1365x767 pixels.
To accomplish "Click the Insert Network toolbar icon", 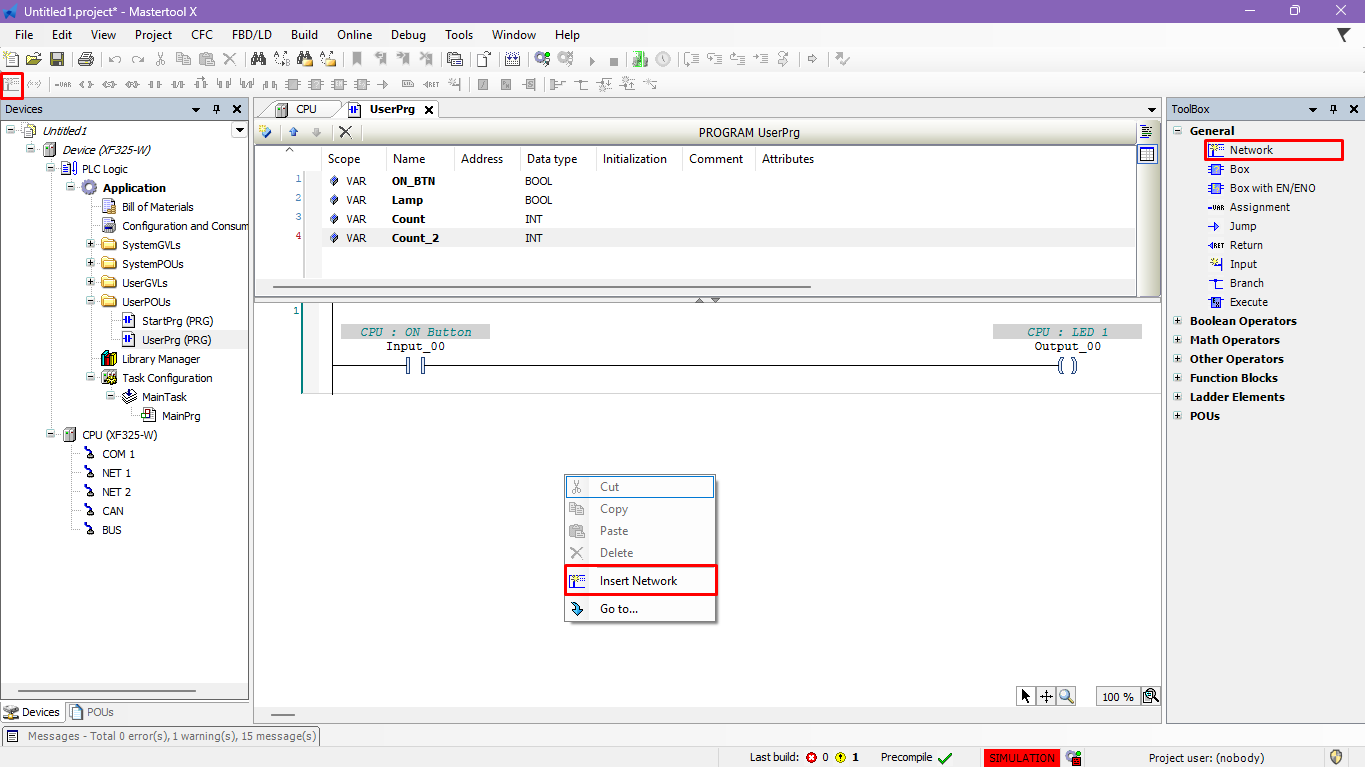I will 12,84.
